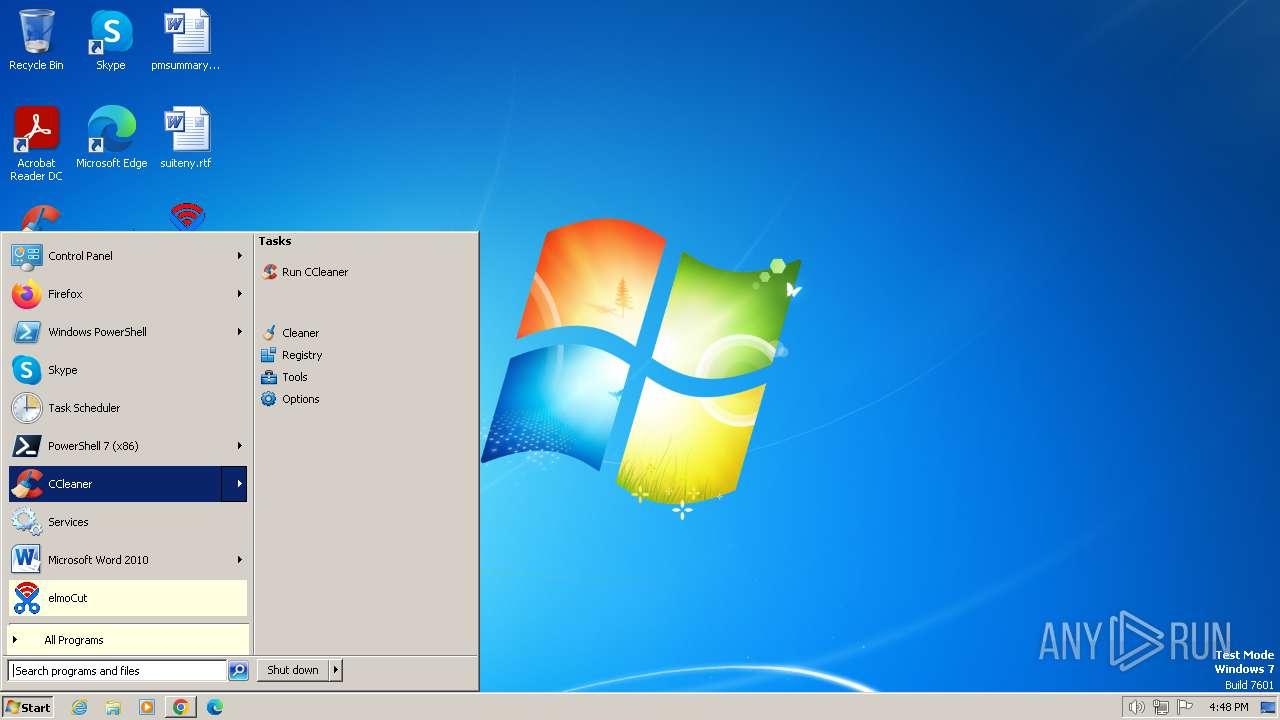Open All Programs list
The height and width of the screenshot is (720, 1280).
(128, 640)
